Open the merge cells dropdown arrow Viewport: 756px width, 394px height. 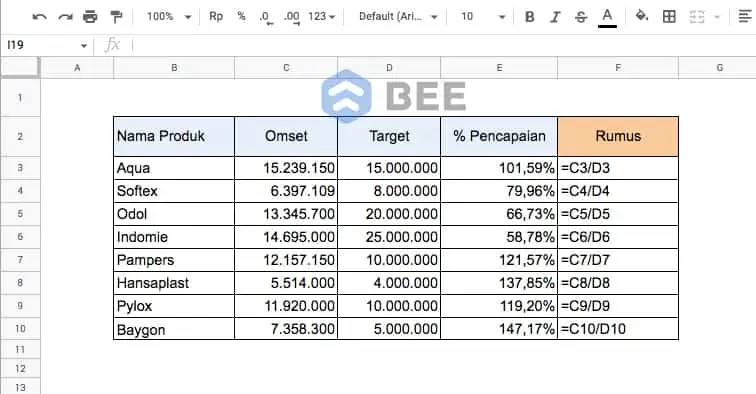click(x=717, y=17)
